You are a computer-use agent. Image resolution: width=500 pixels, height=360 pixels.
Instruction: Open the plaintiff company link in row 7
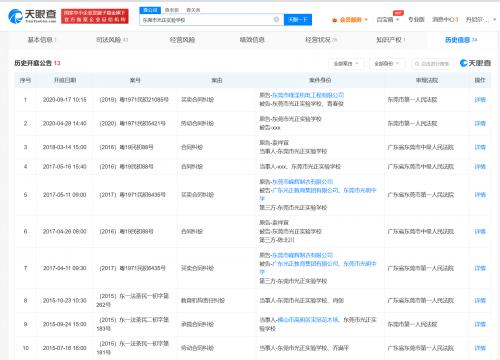point(302,255)
